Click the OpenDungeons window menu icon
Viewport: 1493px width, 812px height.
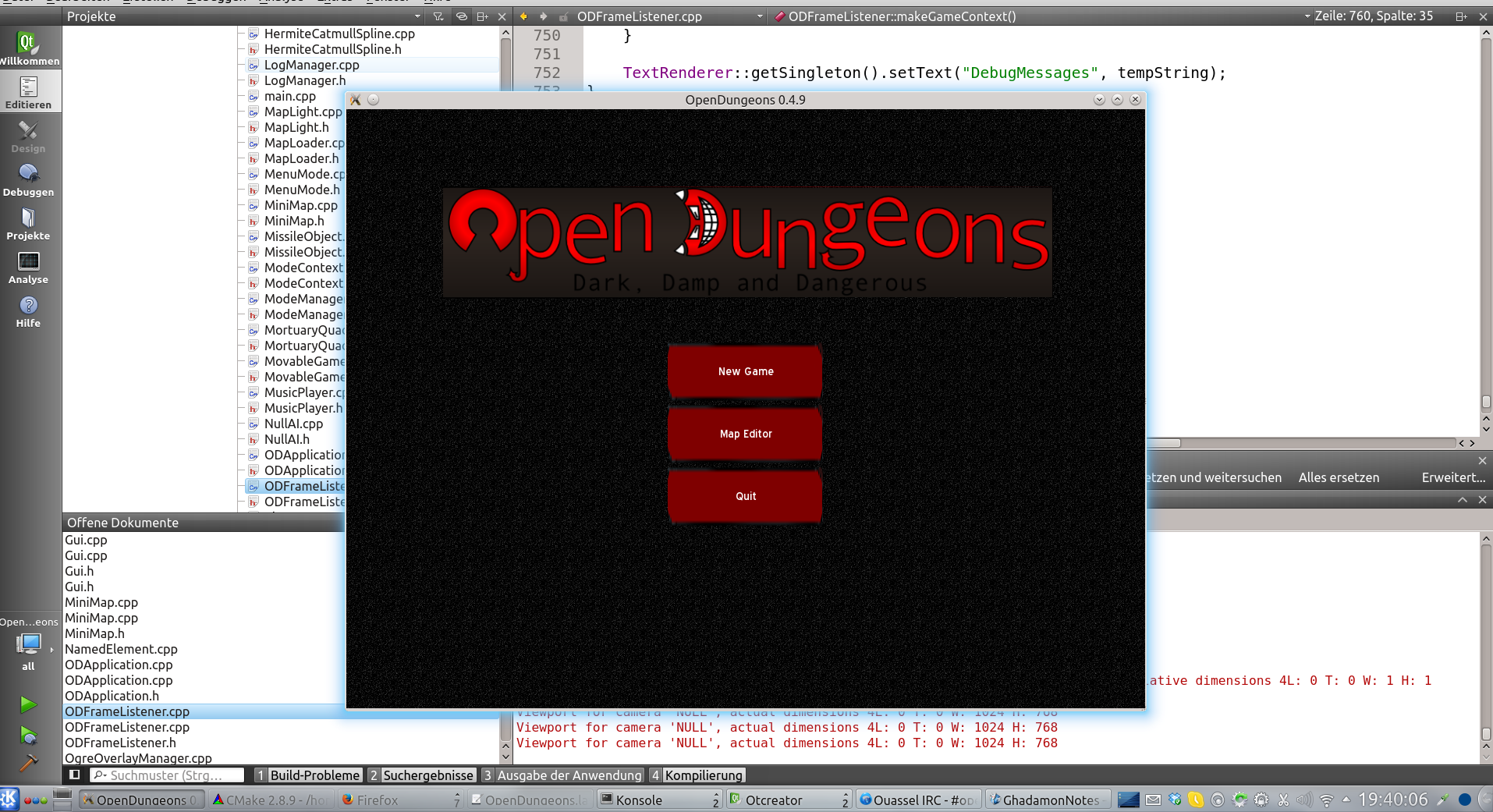[356, 100]
